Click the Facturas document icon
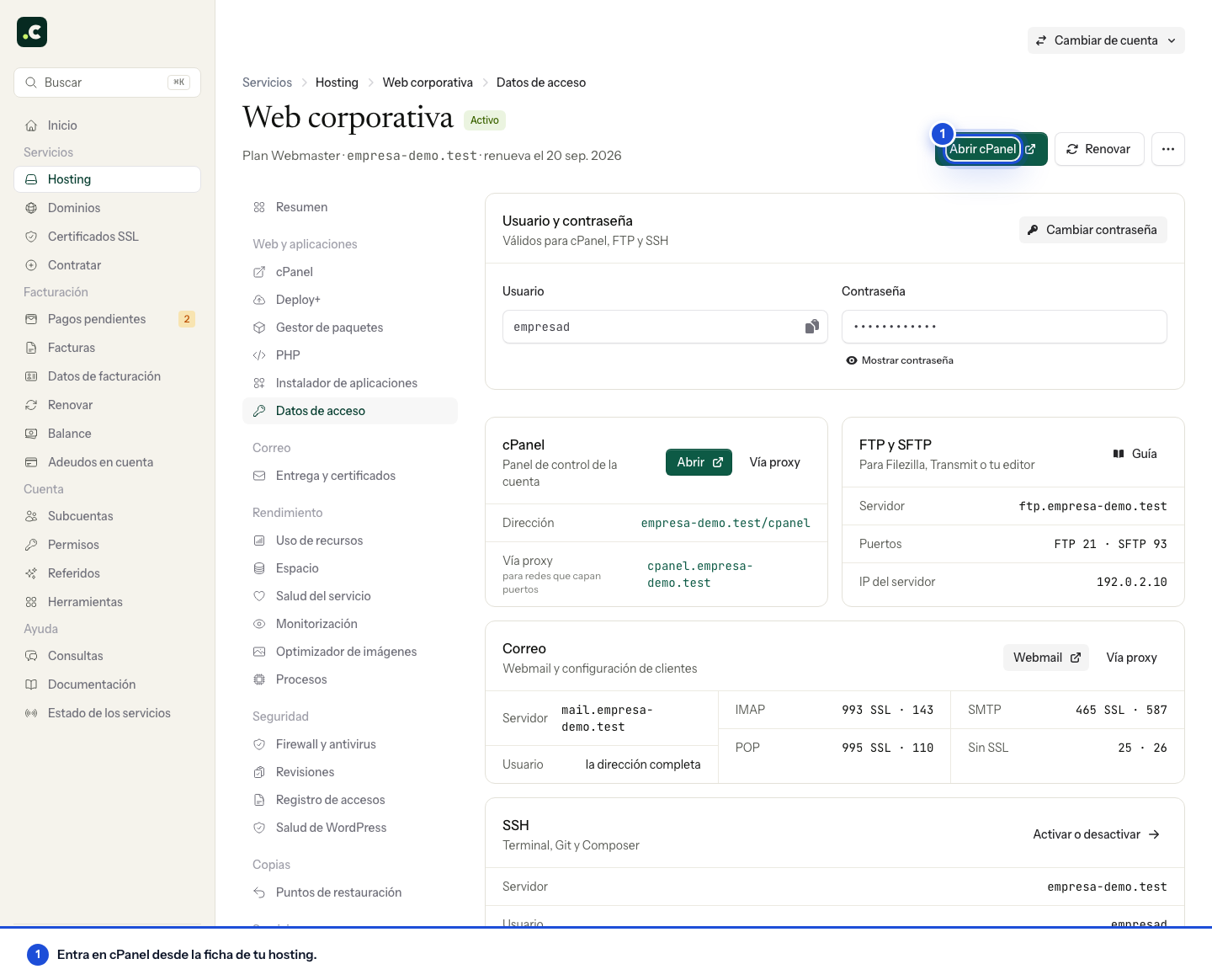Image resolution: width=1212 pixels, height=980 pixels. tap(31, 348)
